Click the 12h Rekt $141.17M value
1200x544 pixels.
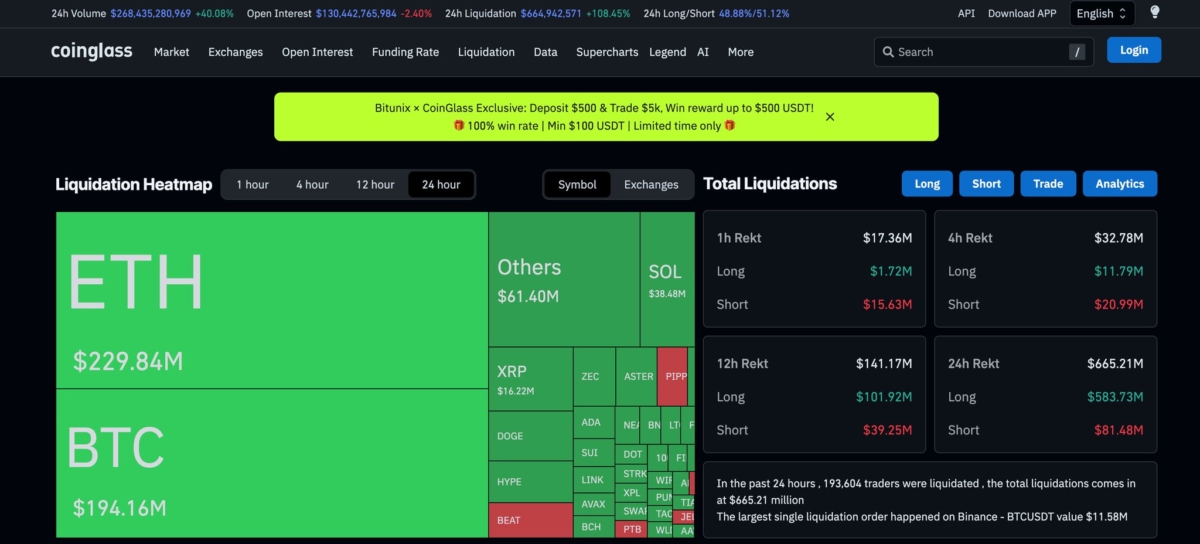884,364
